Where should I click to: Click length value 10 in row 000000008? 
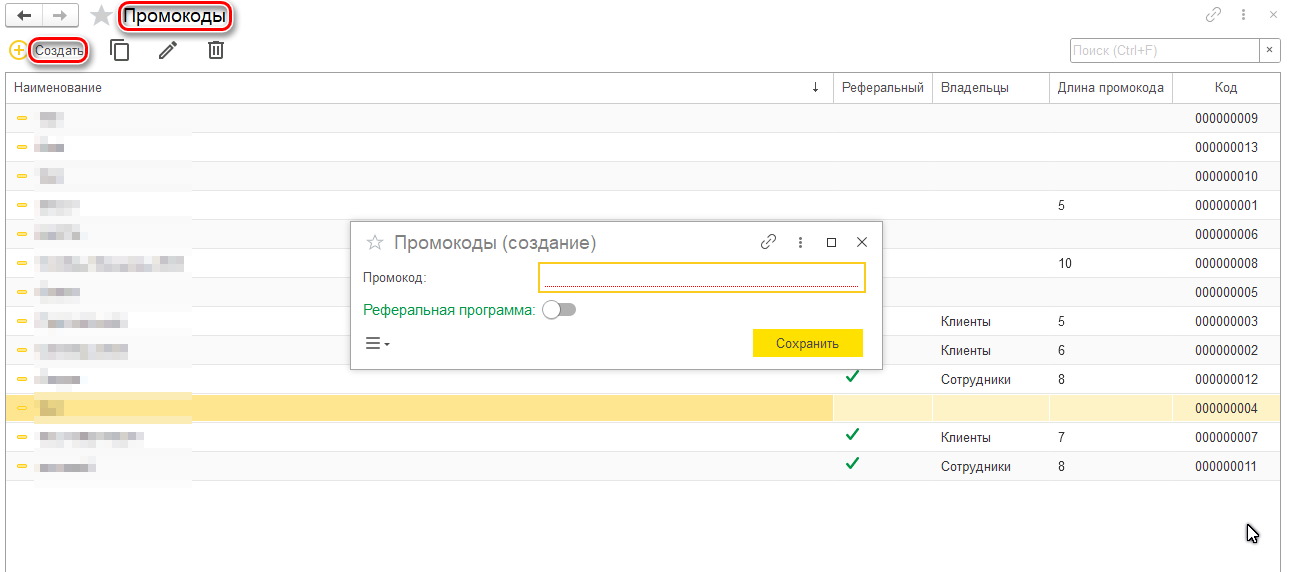[1064, 264]
